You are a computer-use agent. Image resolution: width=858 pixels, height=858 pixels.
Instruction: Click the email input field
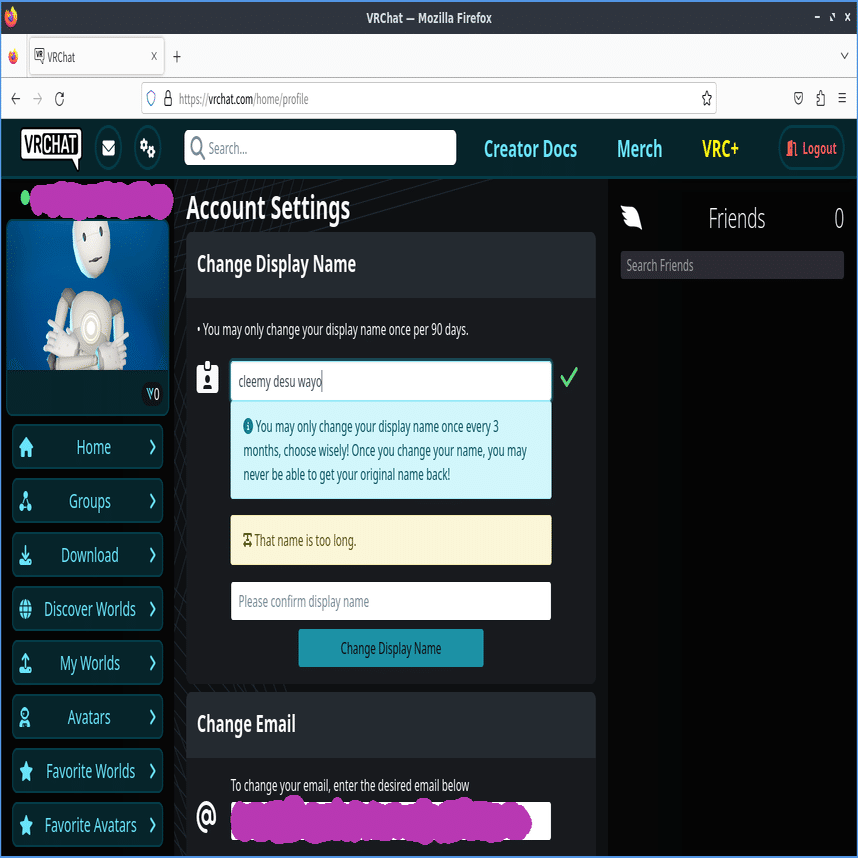tap(391, 820)
